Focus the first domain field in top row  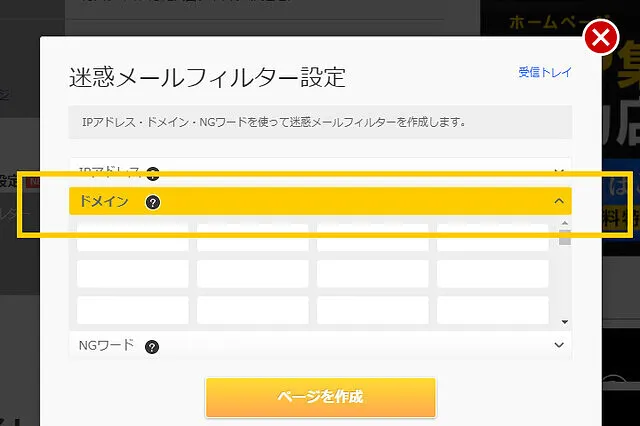(x=132, y=237)
